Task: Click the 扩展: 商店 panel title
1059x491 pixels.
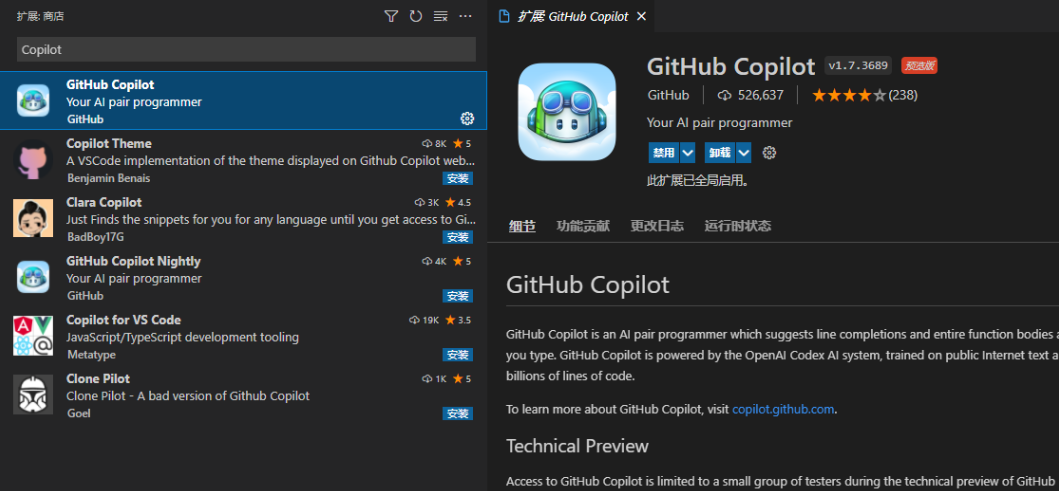Action: [41, 16]
